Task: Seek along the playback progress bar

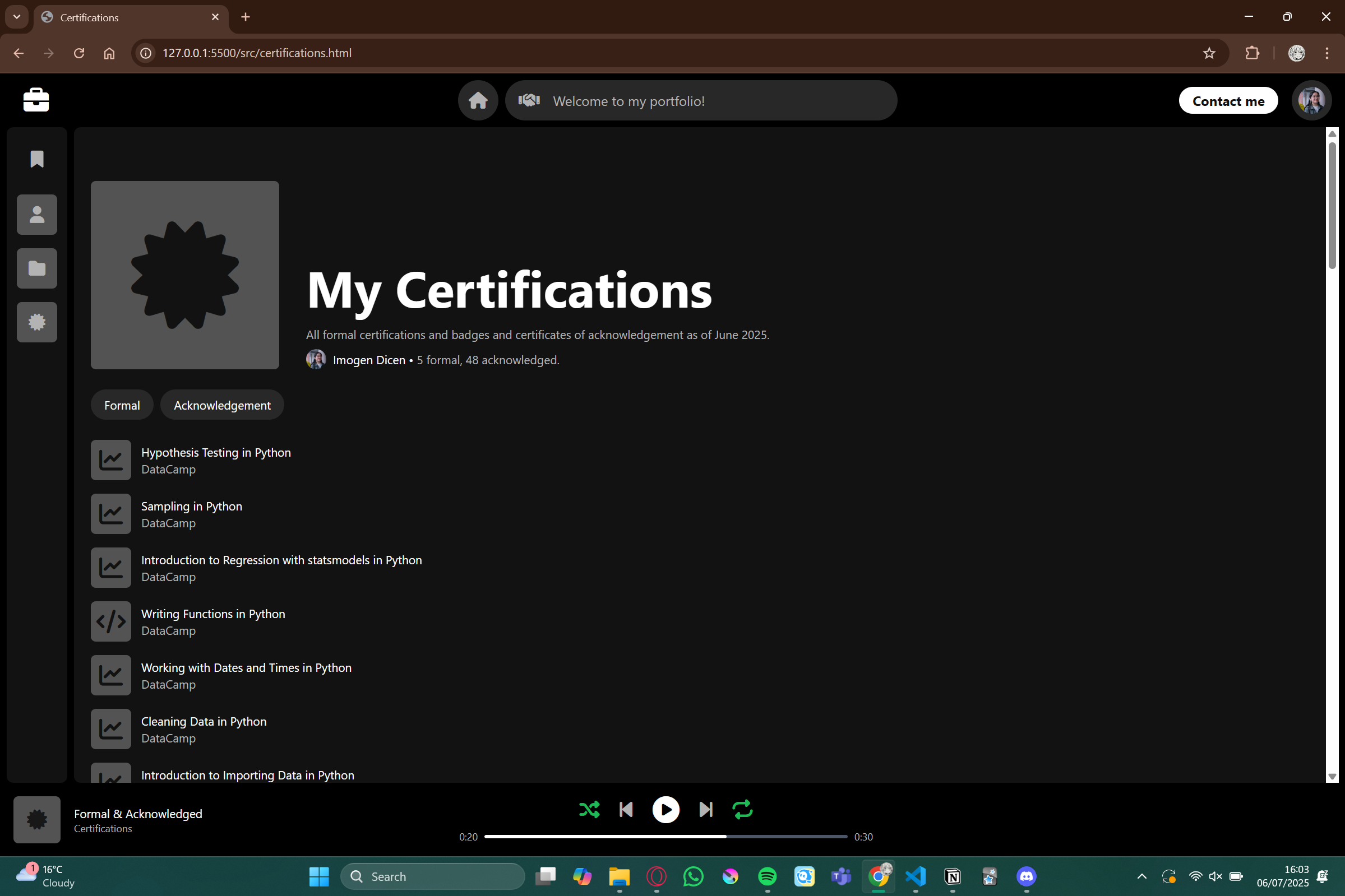Action: 665,837
